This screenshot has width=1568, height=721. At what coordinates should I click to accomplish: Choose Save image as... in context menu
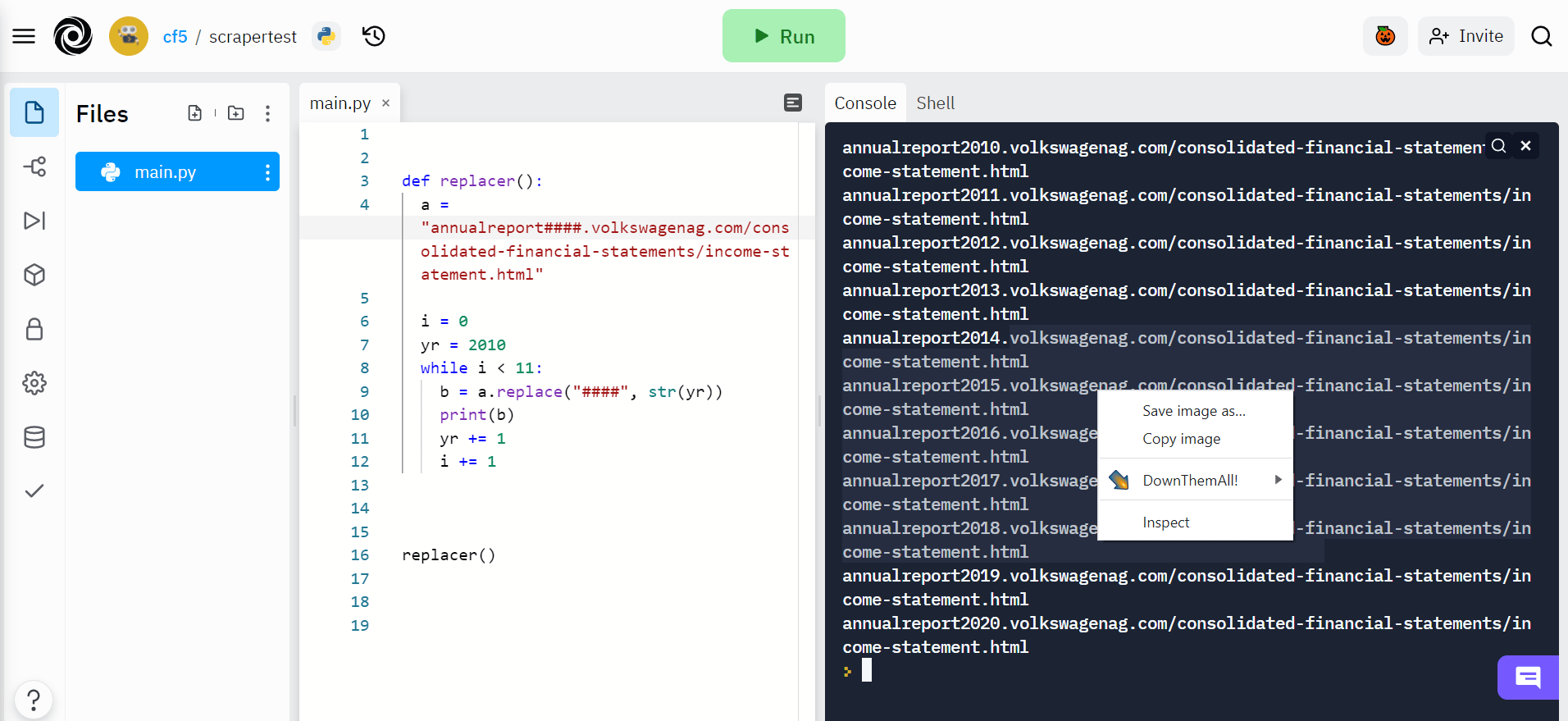pos(1194,411)
